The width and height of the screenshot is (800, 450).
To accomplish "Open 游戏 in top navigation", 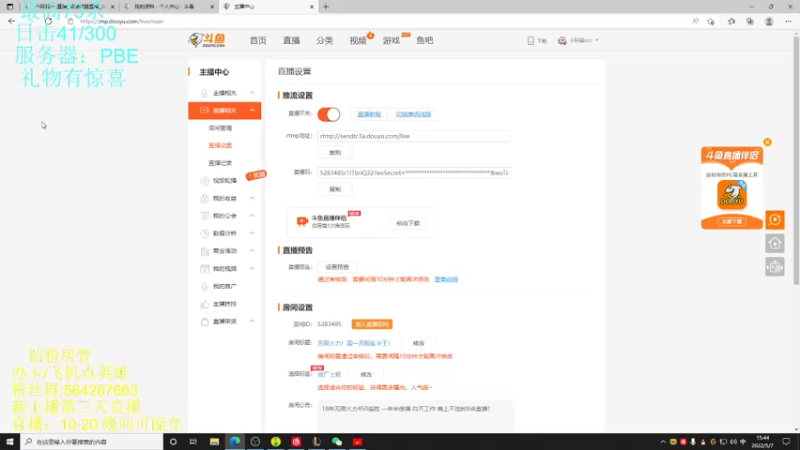I will pos(391,40).
